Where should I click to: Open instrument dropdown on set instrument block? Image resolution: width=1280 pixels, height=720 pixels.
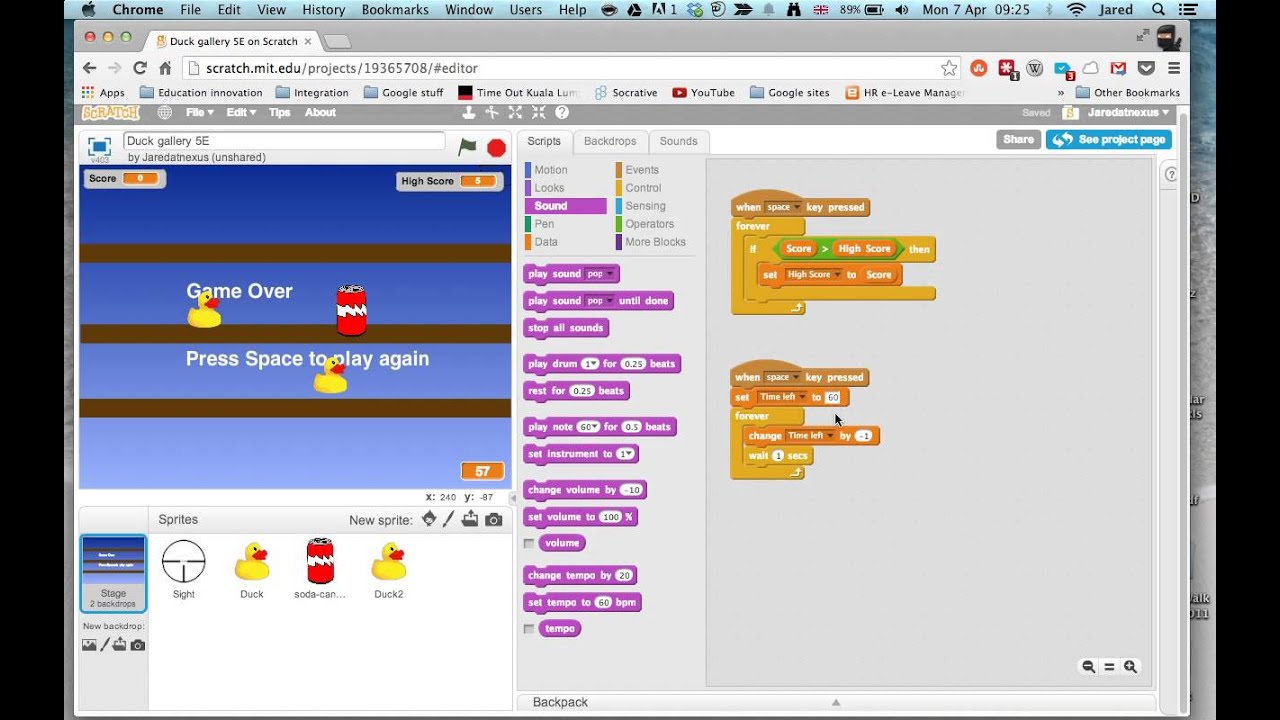[x=624, y=454]
